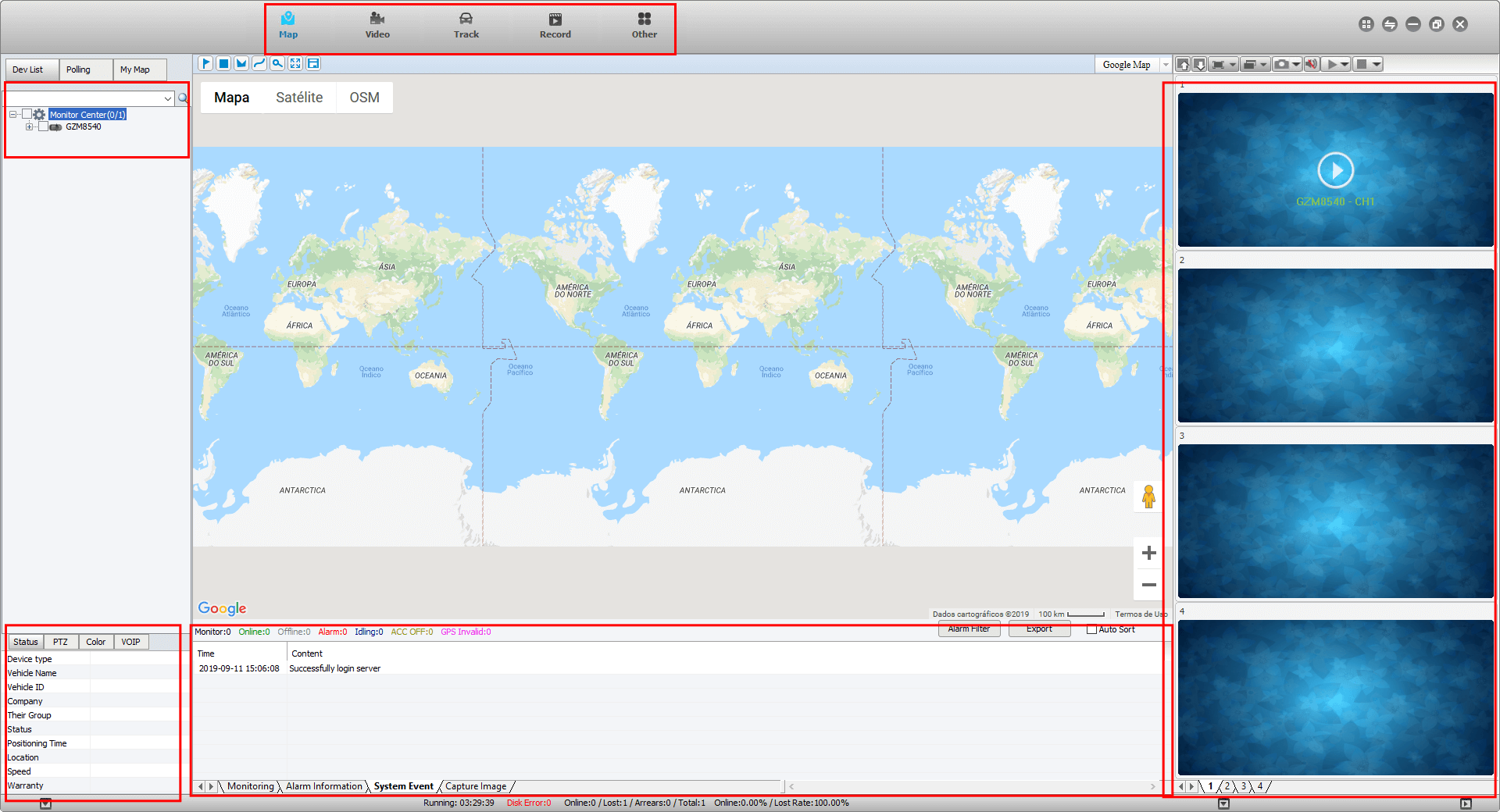Click the magnifier search icon beside device field
This screenshot has height=812, width=1500.
(183, 98)
